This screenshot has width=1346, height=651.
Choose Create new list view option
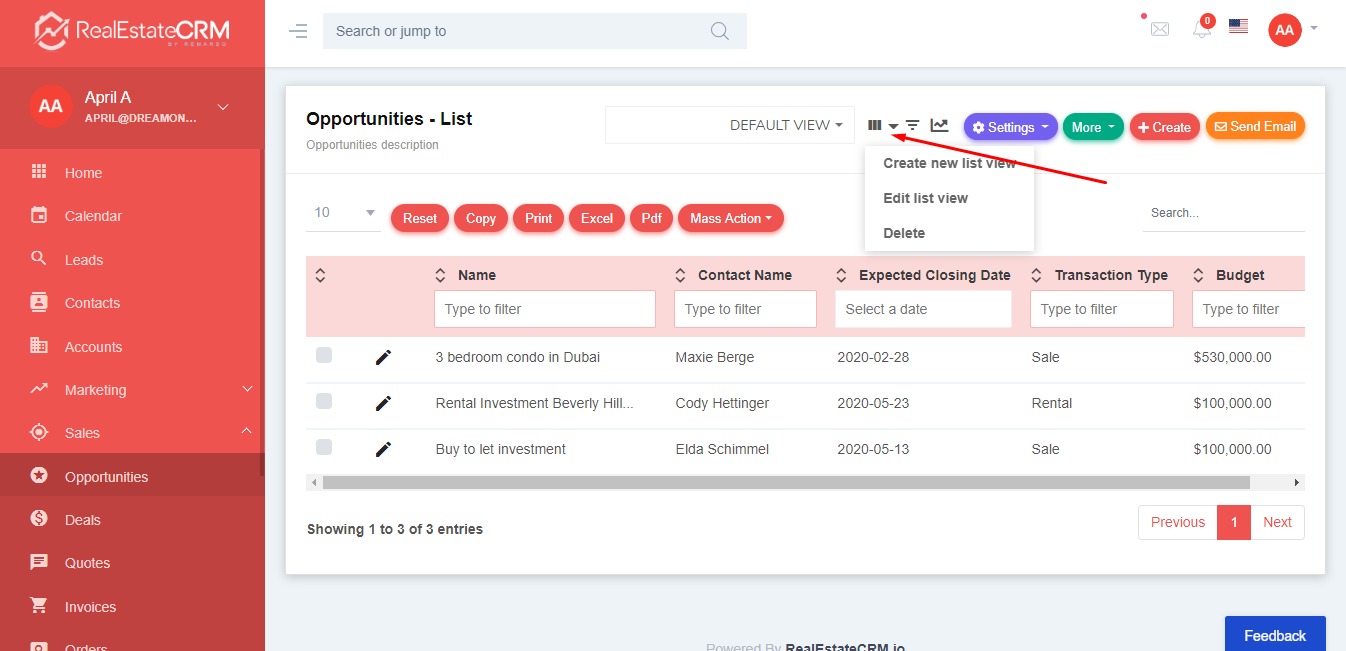pyautogui.click(x=949, y=163)
